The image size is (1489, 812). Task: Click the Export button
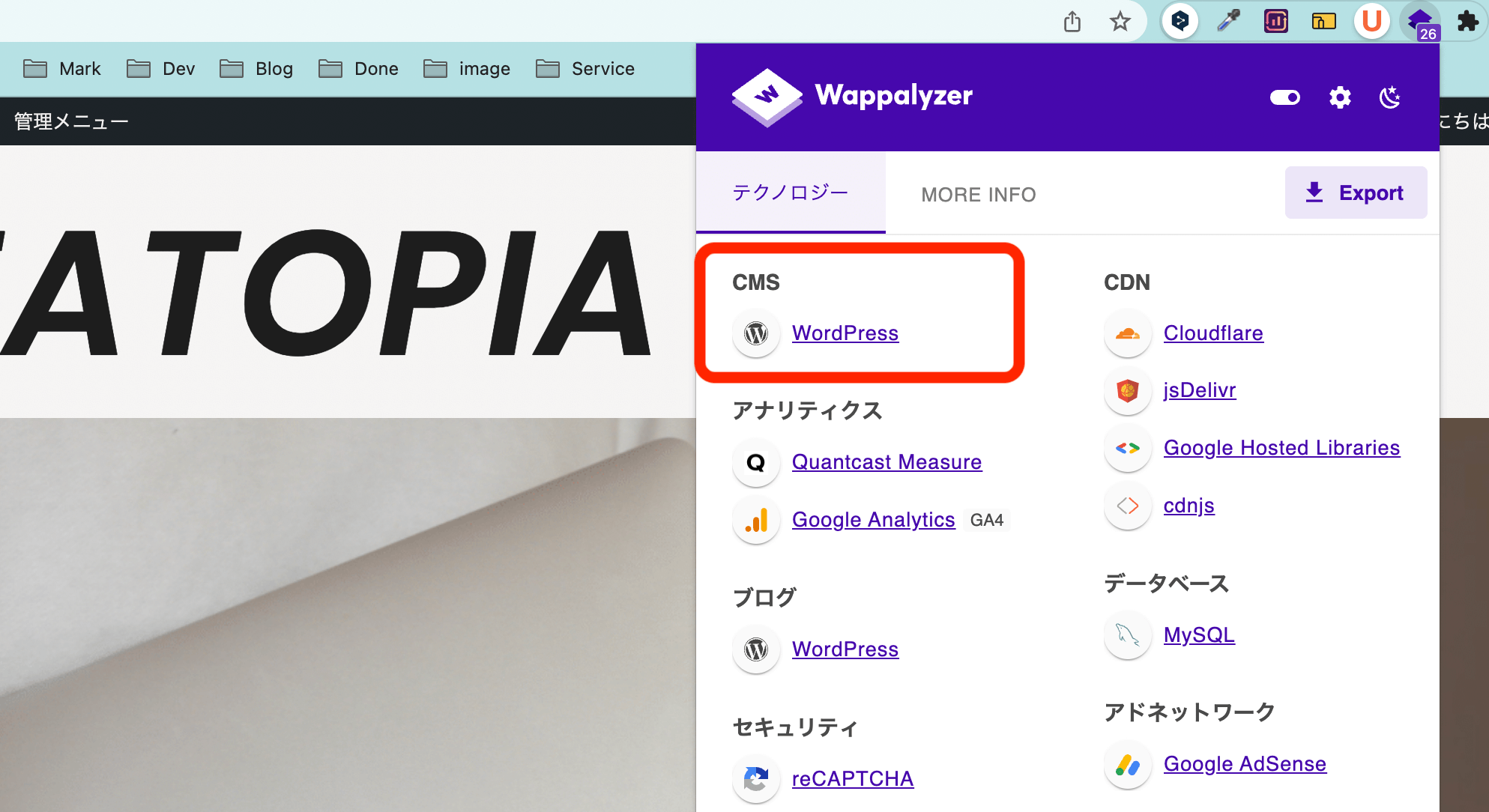tap(1356, 193)
